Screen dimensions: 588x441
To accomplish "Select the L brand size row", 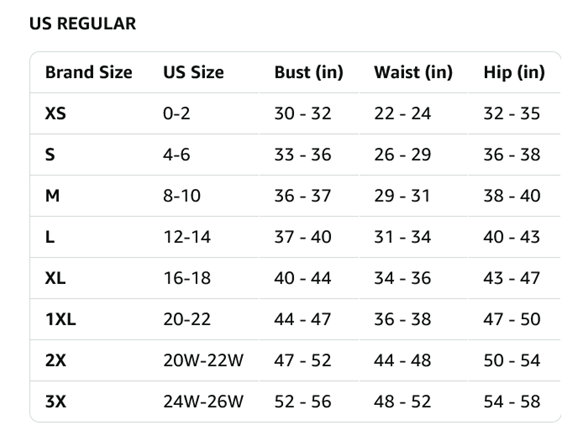I will 295,237.
